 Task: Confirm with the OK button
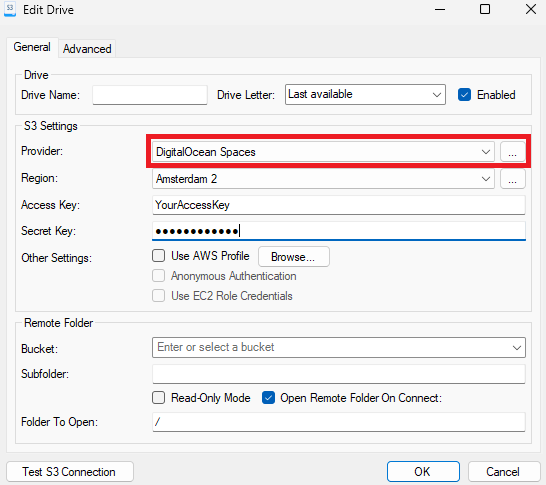tap(423, 472)
